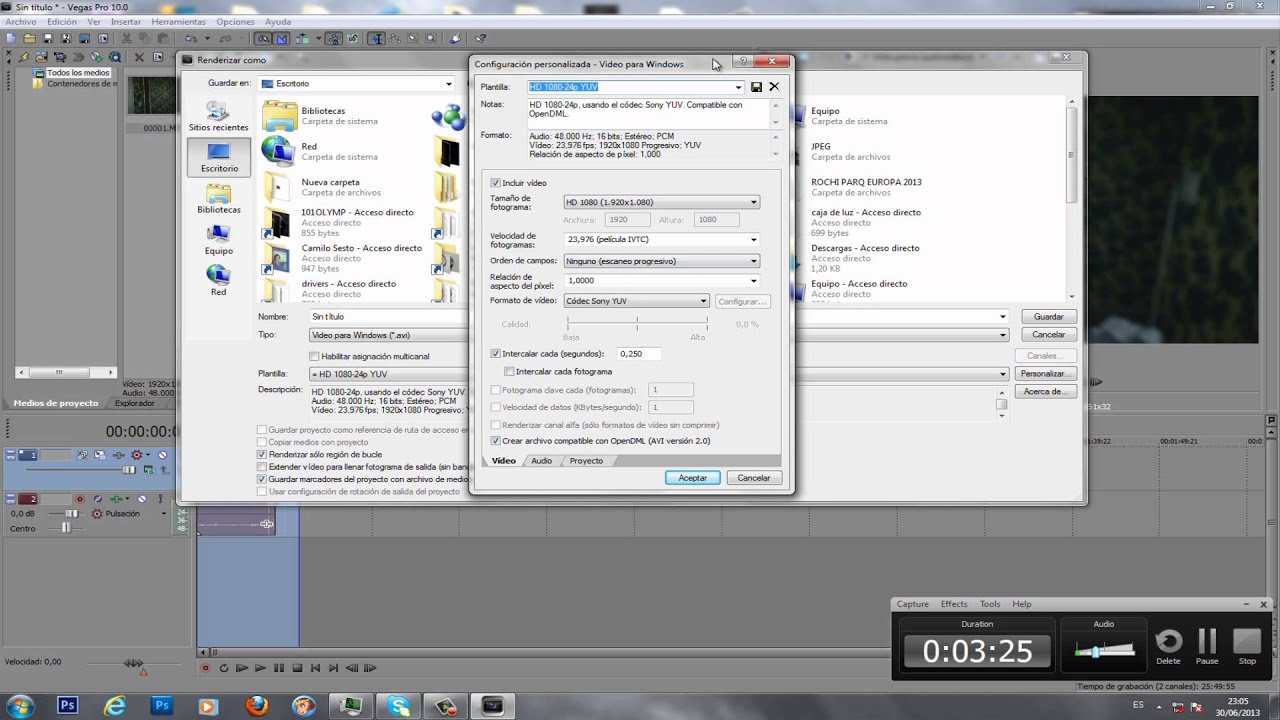Click Stop in the Vegas transport bar
Viewport: 1280px width, 720px height.
click(x=297, y=668)
